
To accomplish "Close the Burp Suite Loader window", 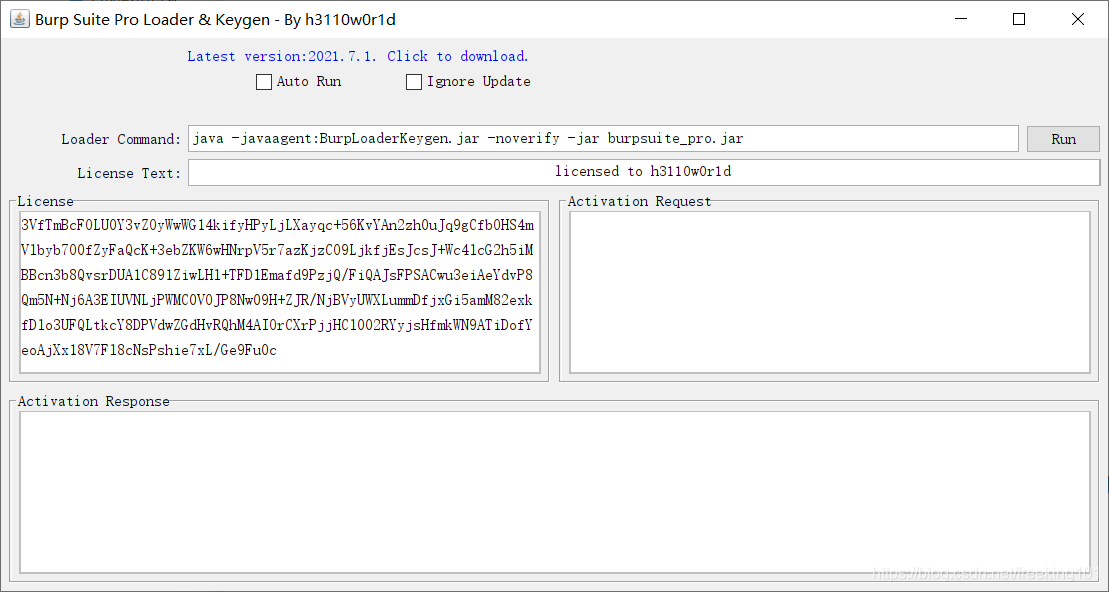I will click(x=1078, y=19).
